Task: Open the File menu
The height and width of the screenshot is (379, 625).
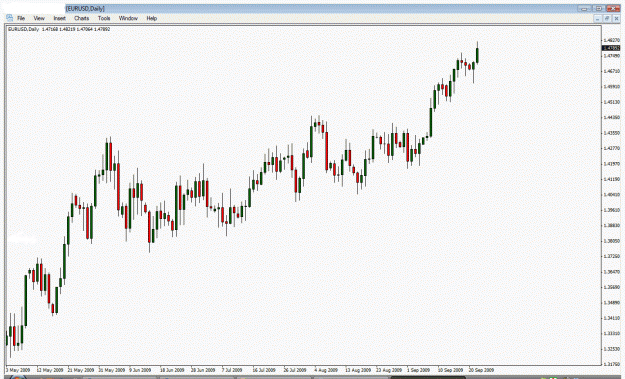Action: click(21, 18)
